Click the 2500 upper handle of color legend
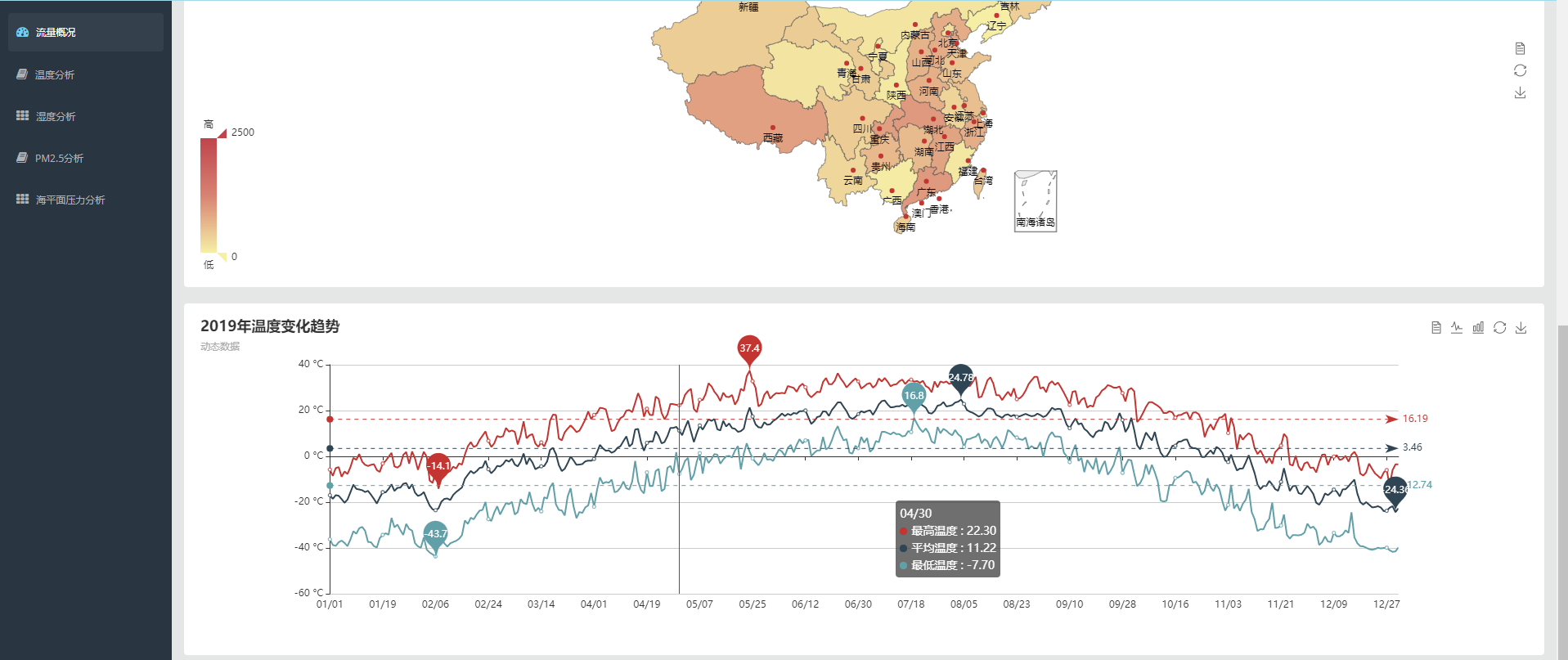This screenshot has height=660, width=1568. (x=222, y=133)
